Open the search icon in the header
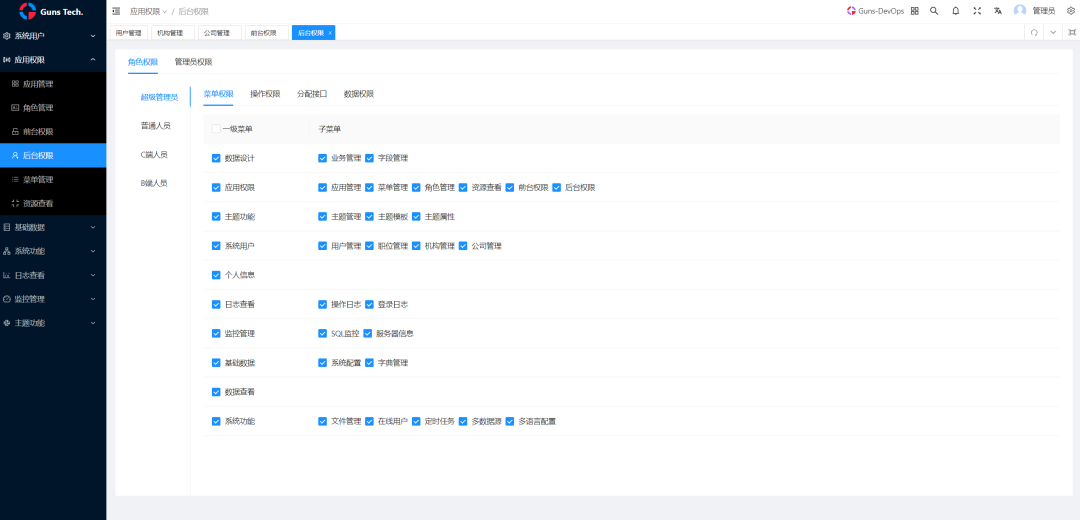 [x=934, y=11]
